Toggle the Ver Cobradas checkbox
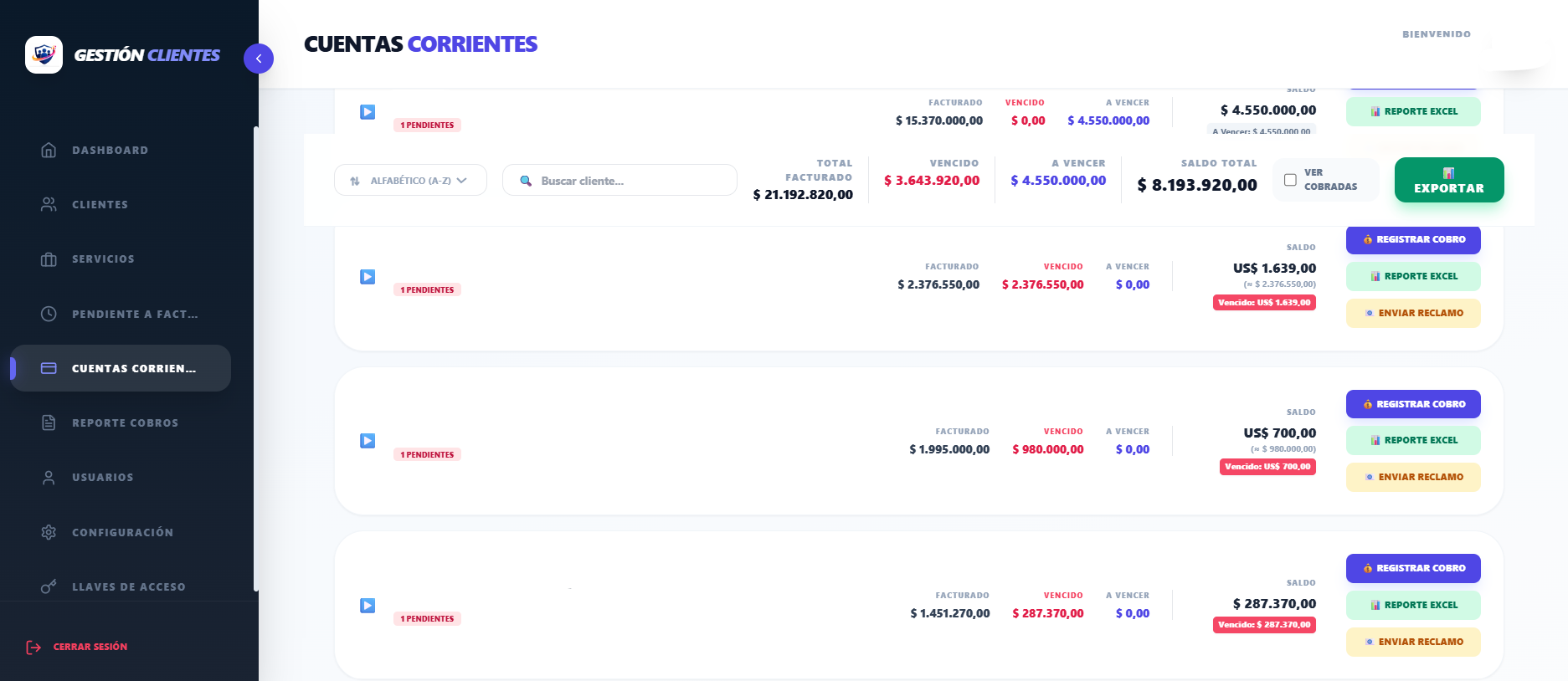This screenshot has width=1568, height=681. point(1290,180)
